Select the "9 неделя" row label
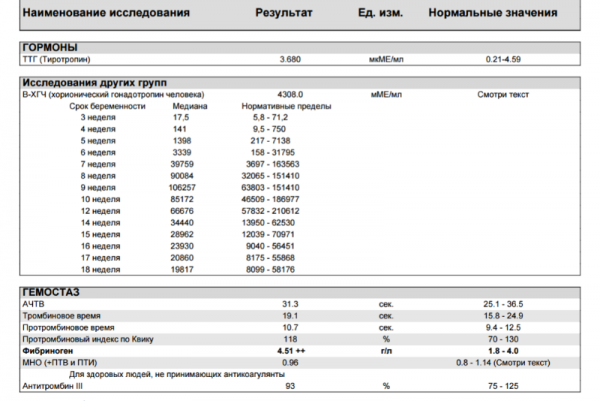The image size is (600, 401). point(98,188)
